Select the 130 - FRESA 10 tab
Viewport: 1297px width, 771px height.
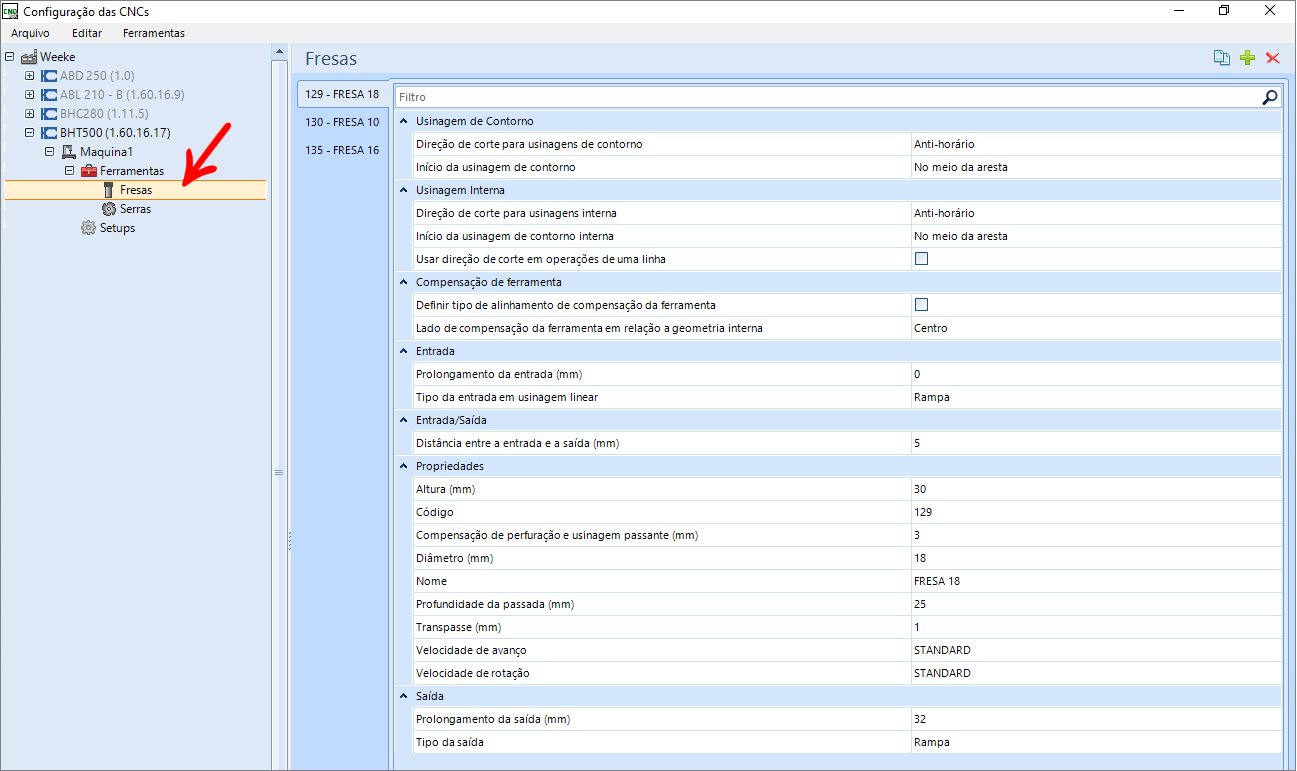342,122
